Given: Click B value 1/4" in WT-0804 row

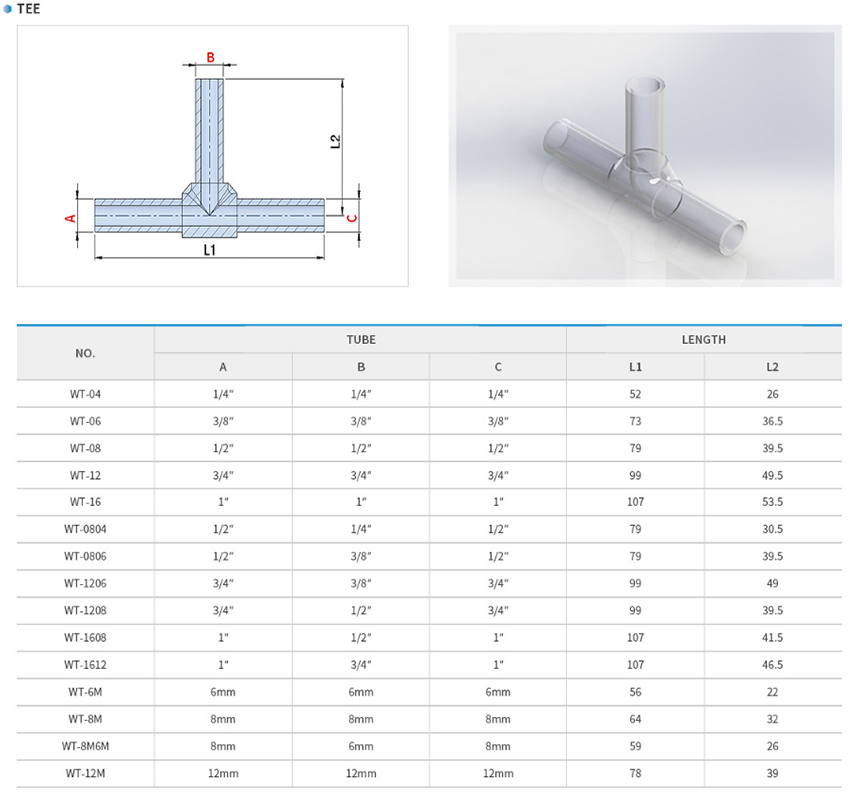Looking at the screenshot, I should pos(361,529).
